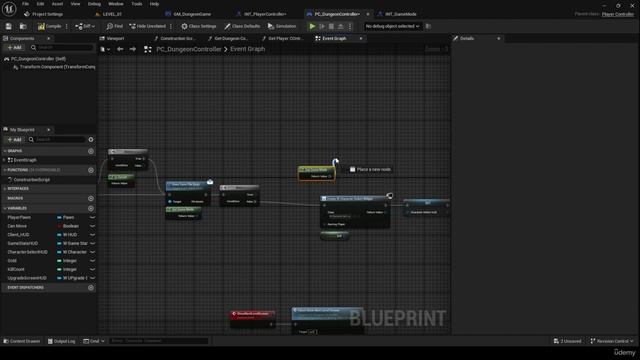Open the debug object selector dropdown
Image resolution: width=640 pixels, height=360 pixels.
tap(392, 26)
